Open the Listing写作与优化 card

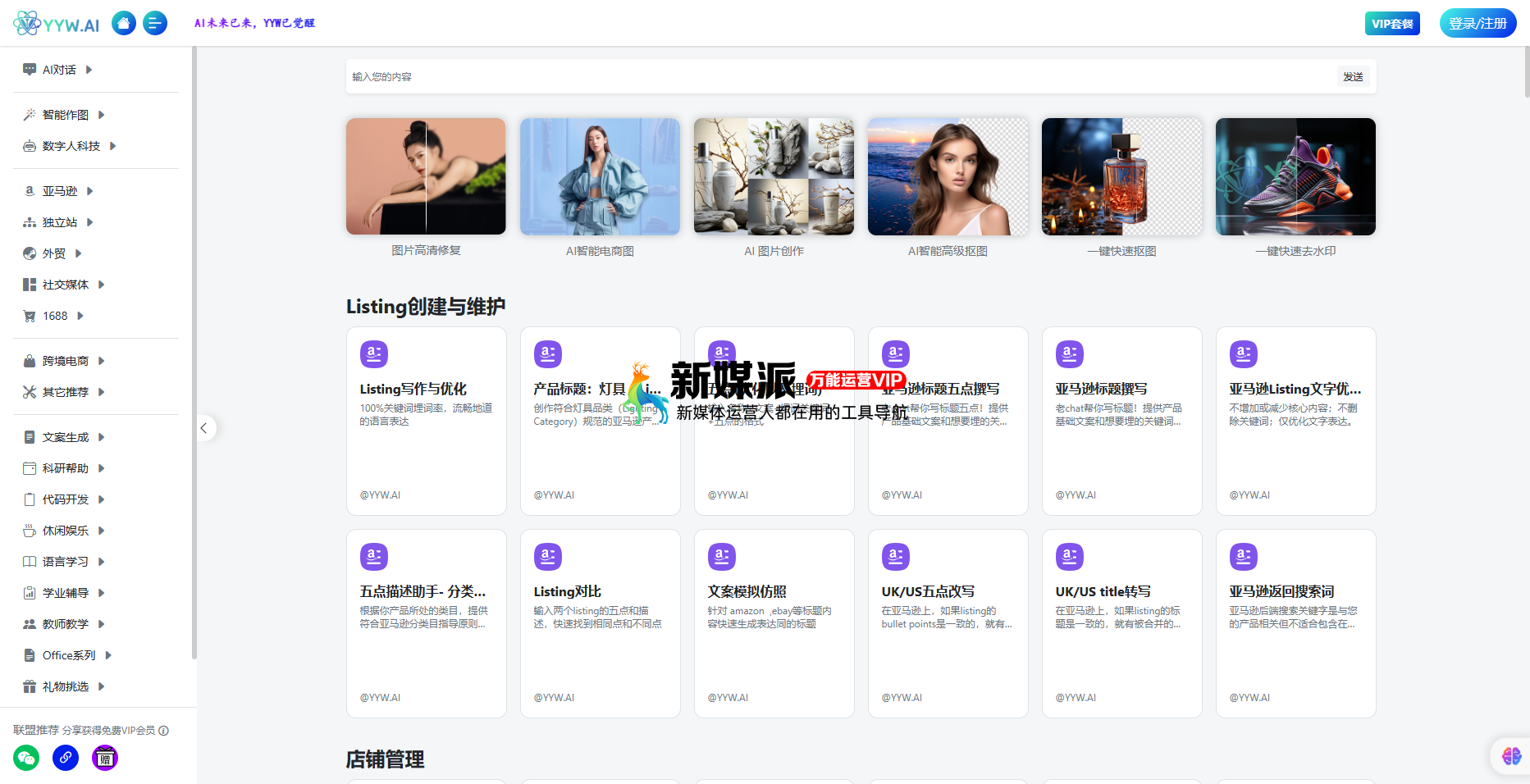pyautogui.click(x=427, y=421)
